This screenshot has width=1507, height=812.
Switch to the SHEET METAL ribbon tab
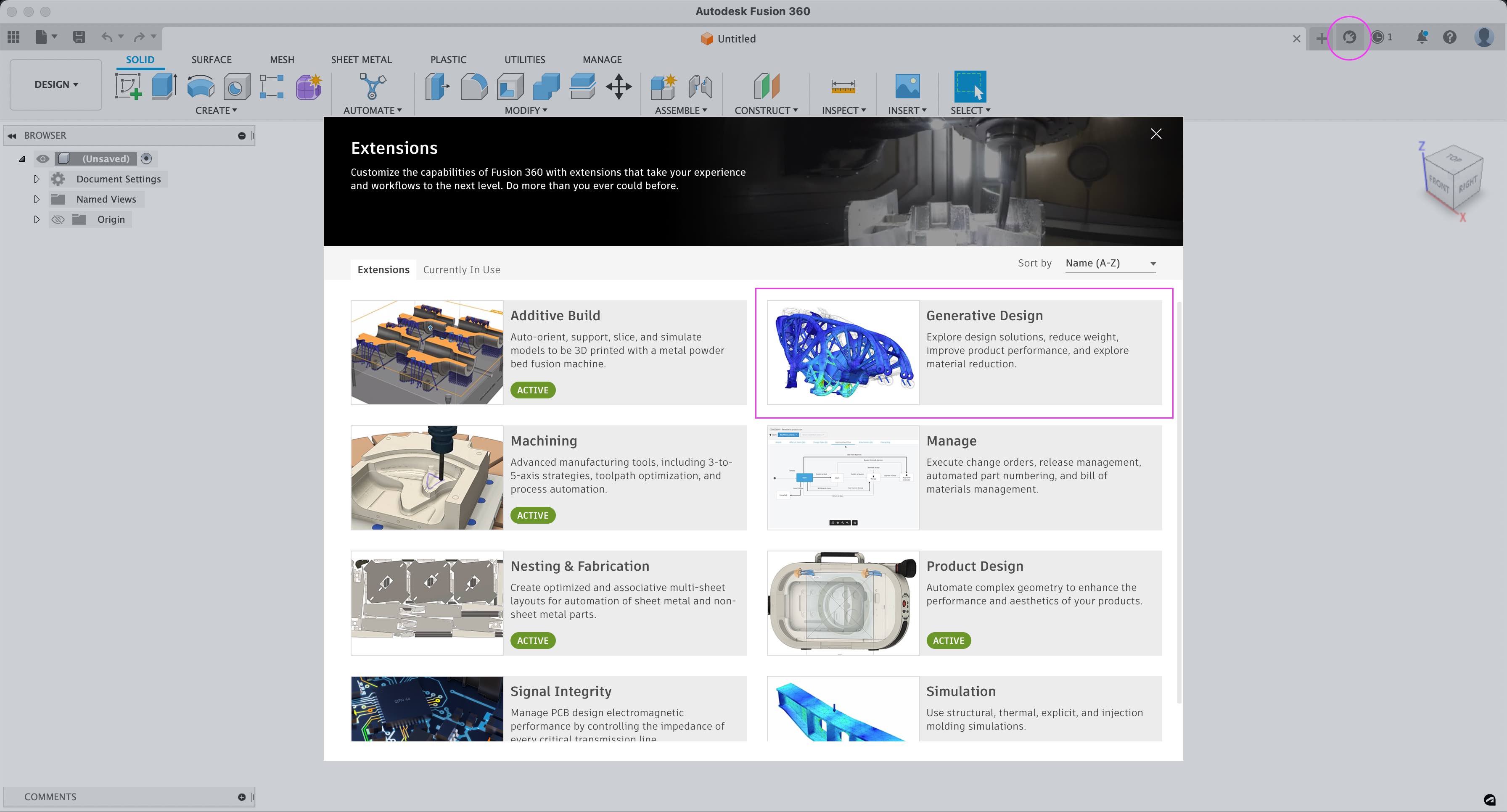tap(361, 60)
